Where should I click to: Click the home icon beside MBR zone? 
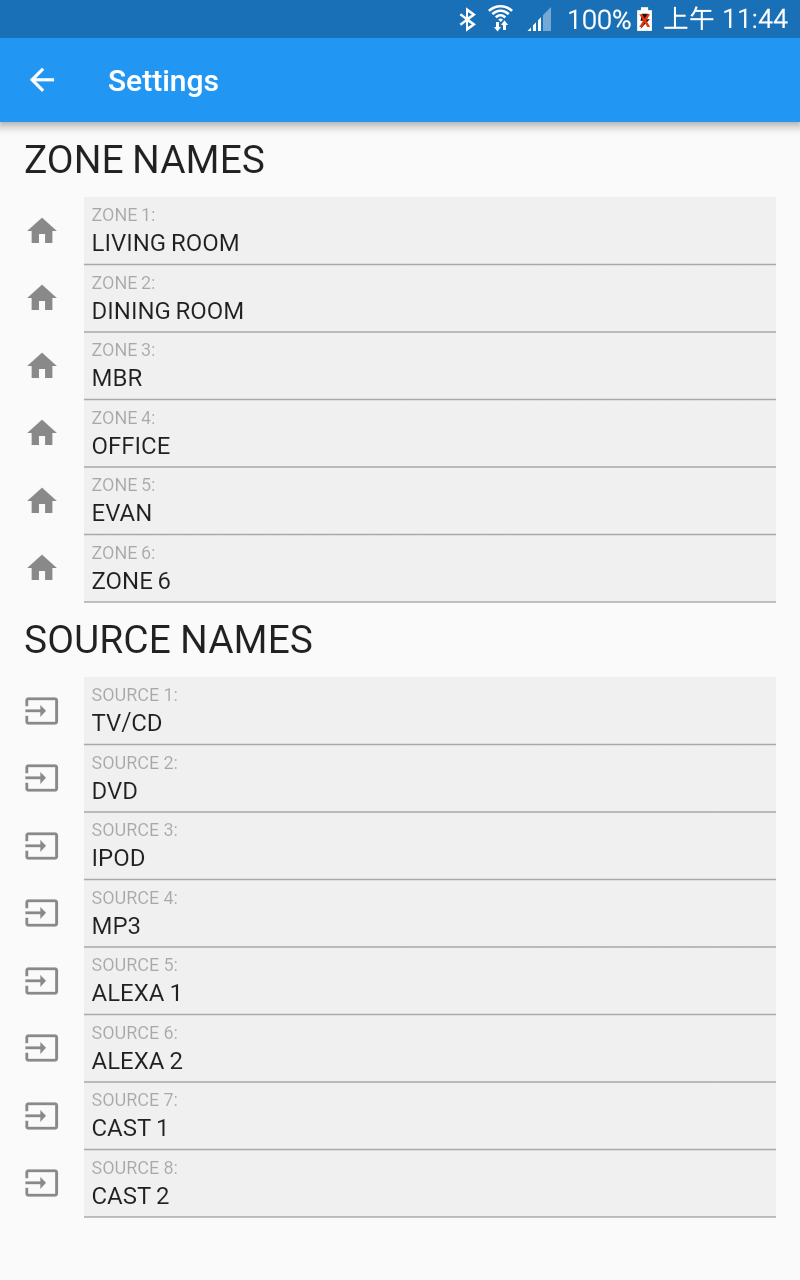(x=42, y=366)
